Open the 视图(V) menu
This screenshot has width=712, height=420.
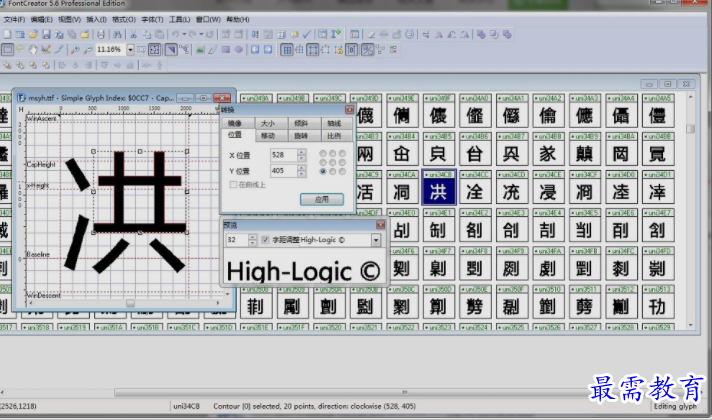coord(69,20)
